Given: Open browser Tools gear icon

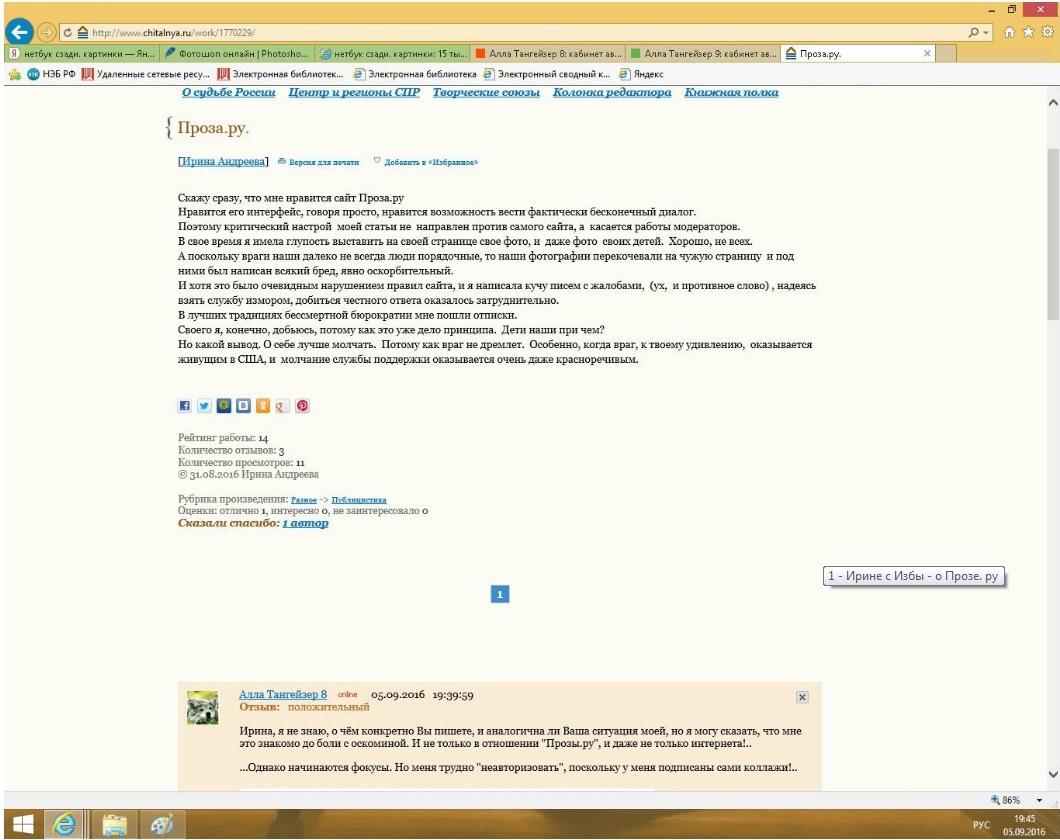Looking at the screenshot, I should (1047, 32).
